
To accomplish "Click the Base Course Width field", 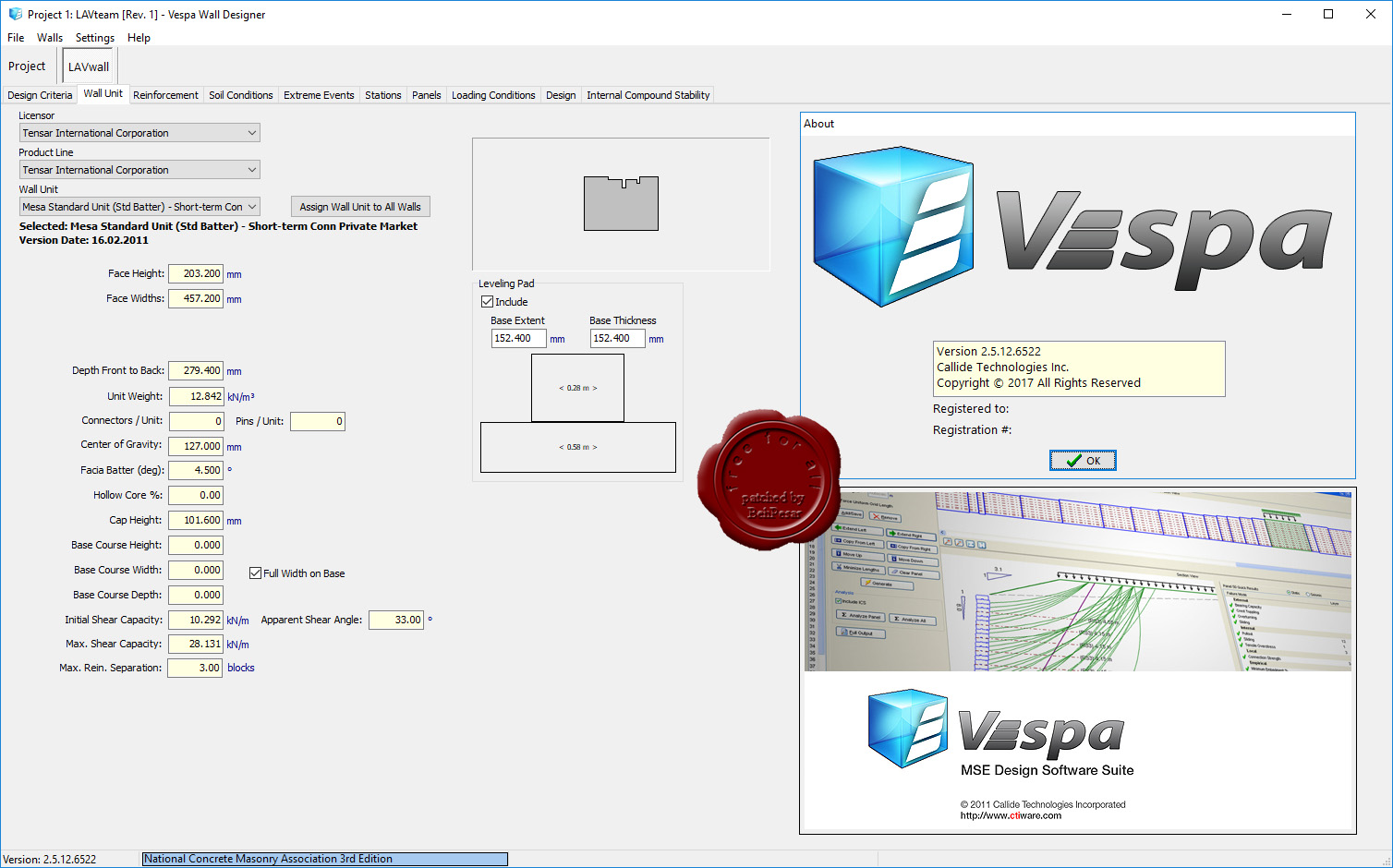I will [x=196, y=571].
